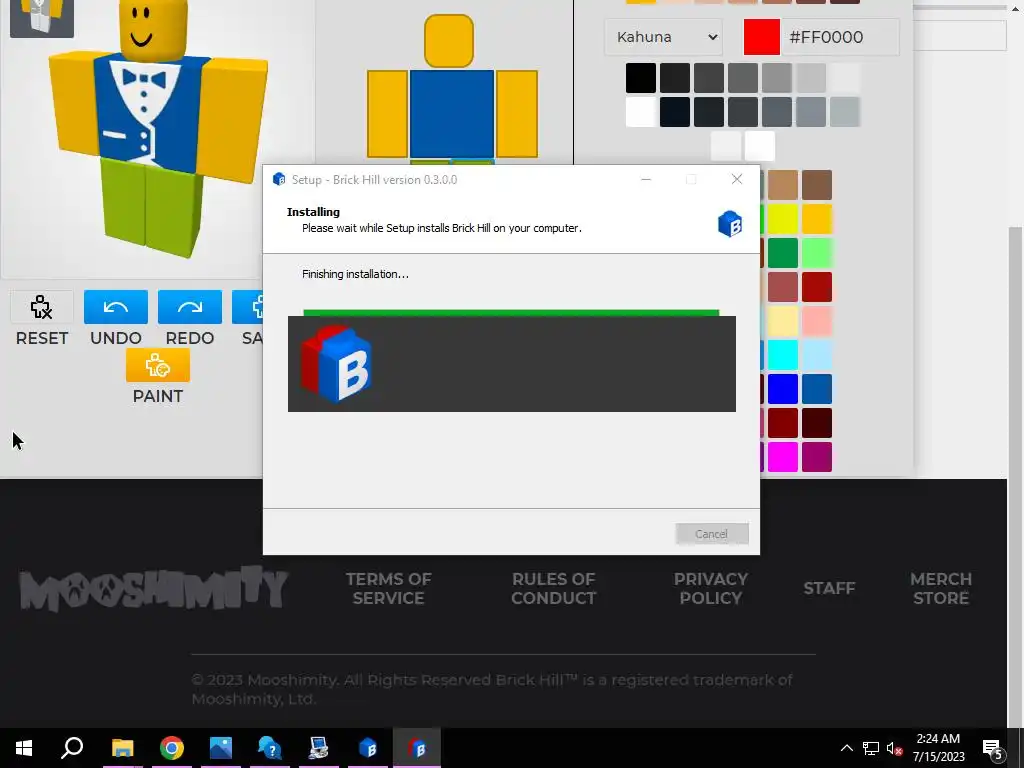This screenshot has height=768, width=1024.
Task: Open the network status tray icon
Action: tap(871, 748)
